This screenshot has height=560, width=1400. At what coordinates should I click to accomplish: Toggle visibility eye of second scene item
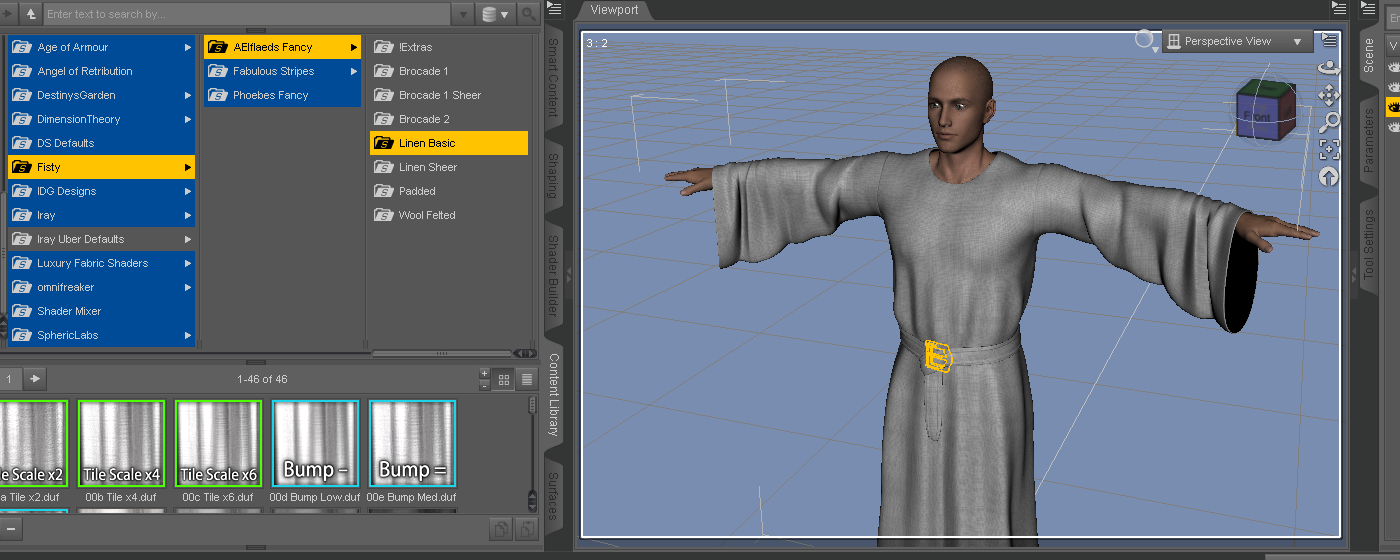pos(1393,87)
